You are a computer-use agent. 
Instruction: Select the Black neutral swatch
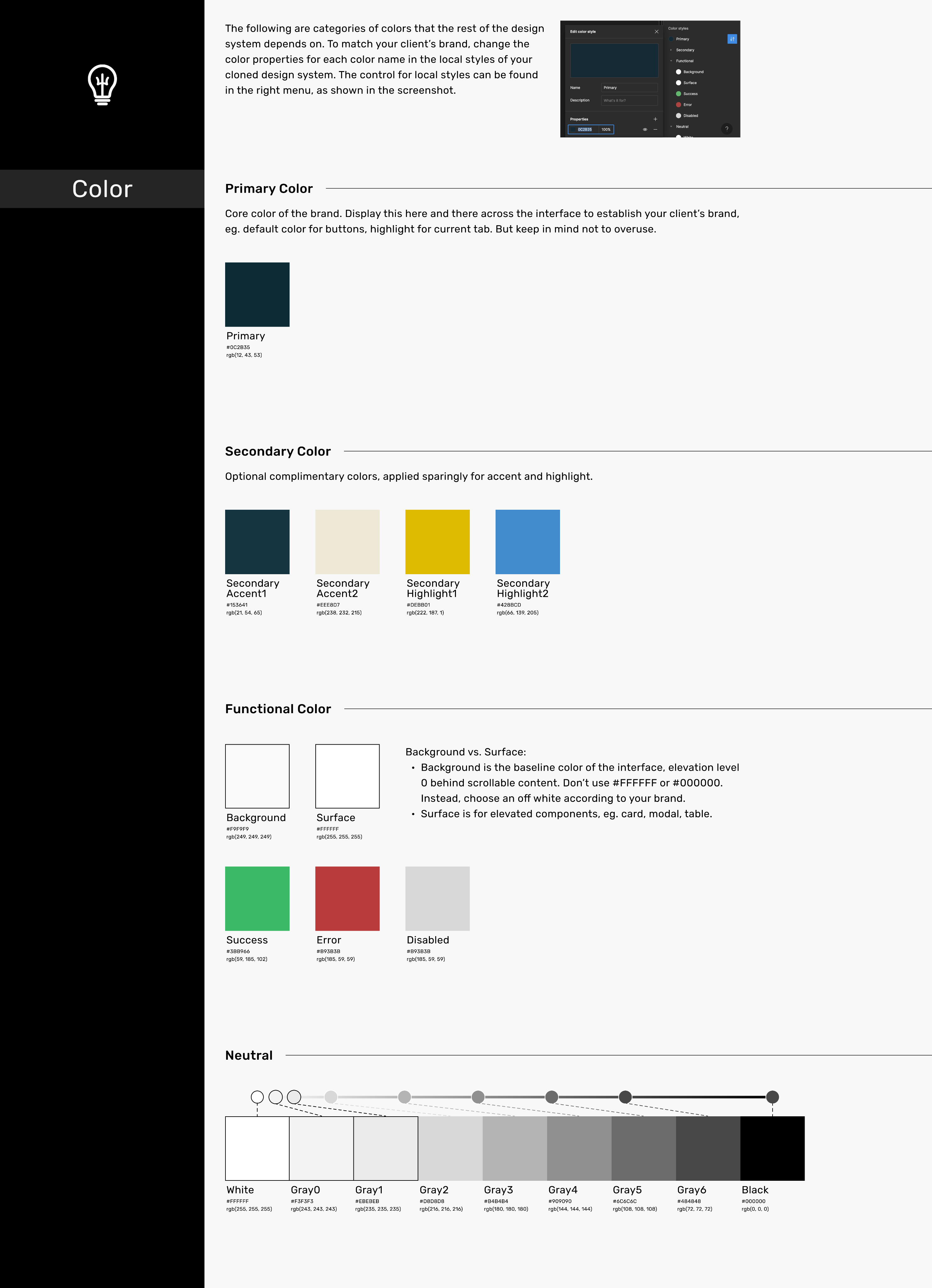point(772,1148)
